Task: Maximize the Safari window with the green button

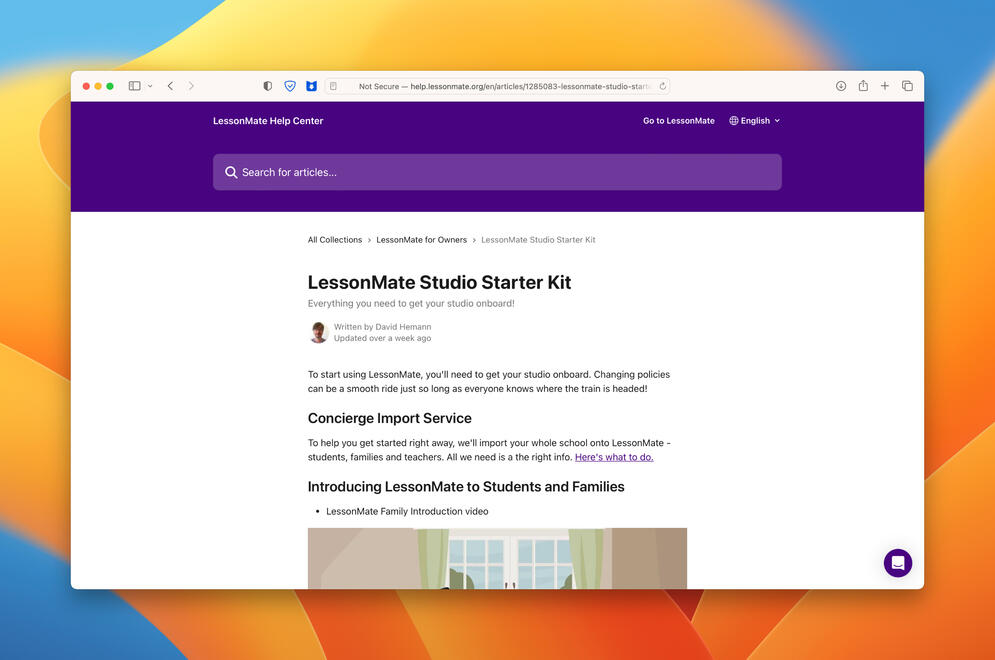Action: (110, 86)
